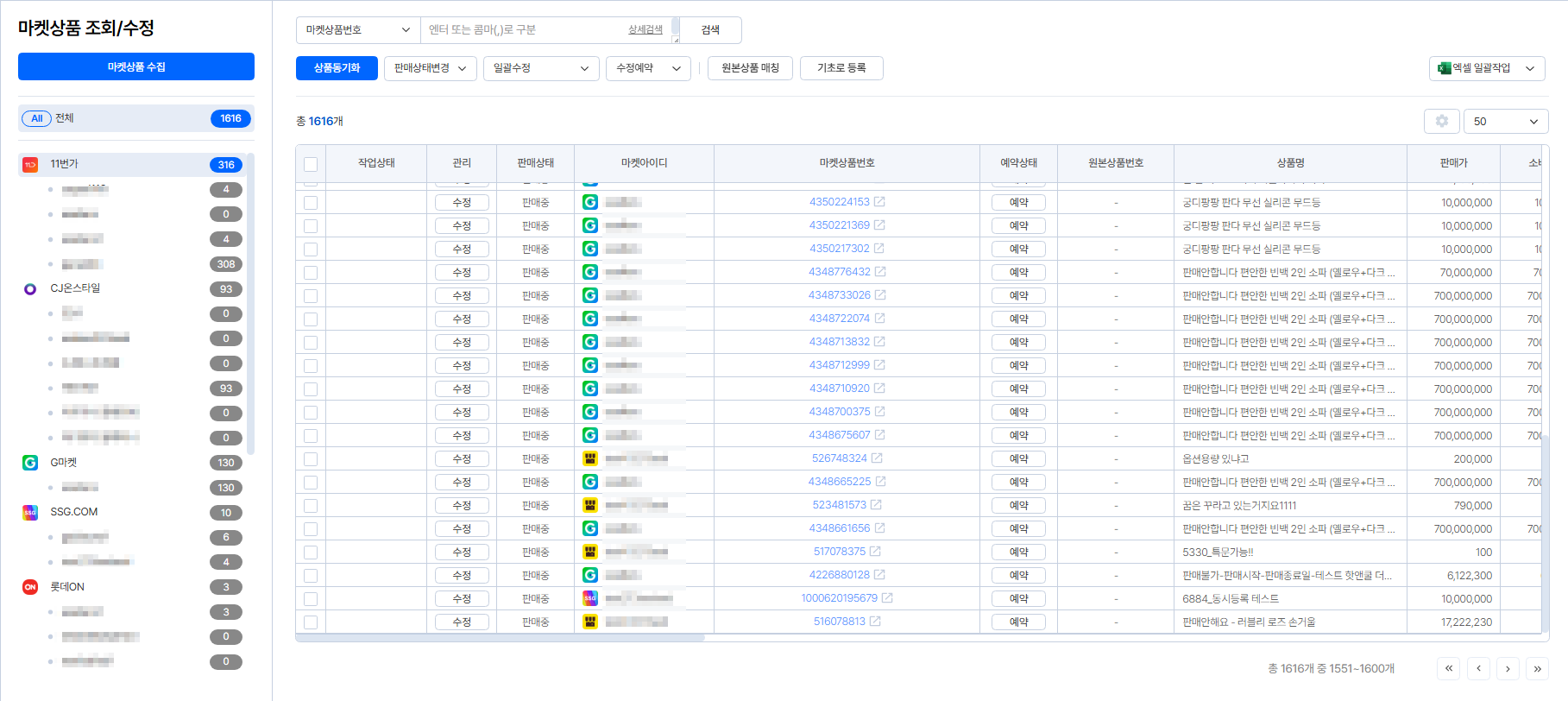The height and width of the screenshot is (701, 1568).
Task: Check the row checkbox for product 4350221369
Action: click(311, 226)
